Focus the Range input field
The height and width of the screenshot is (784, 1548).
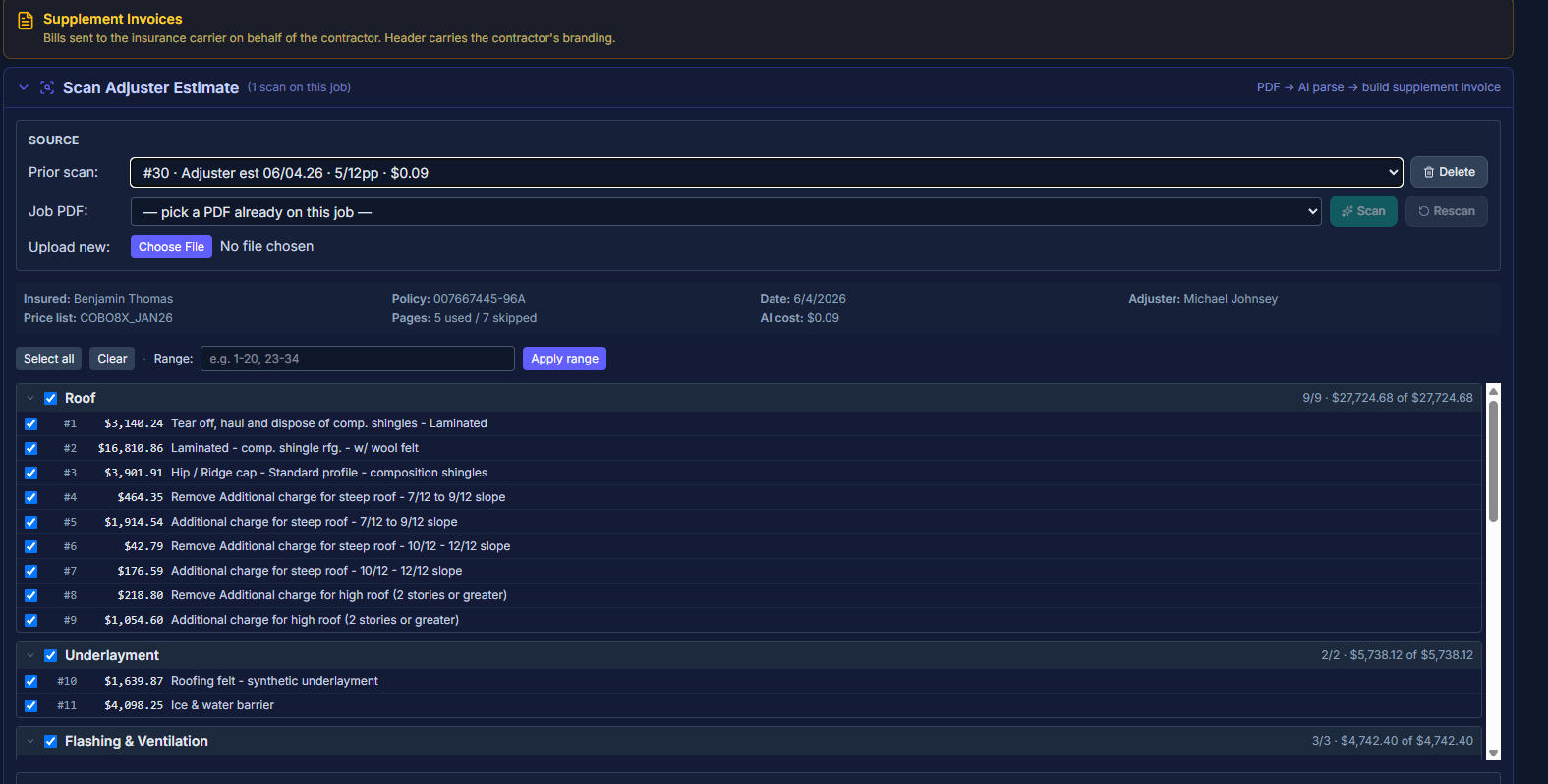[x=358, y=359]
